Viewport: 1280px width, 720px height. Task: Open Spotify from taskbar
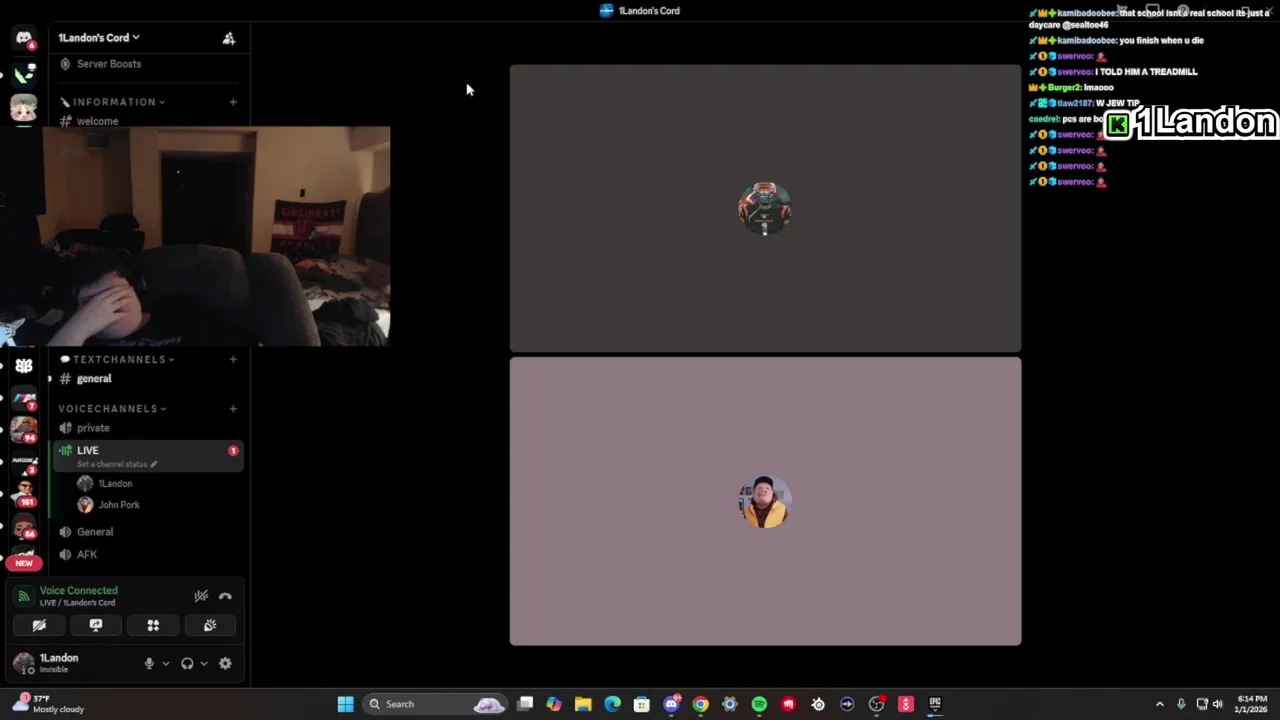[759, 704]
